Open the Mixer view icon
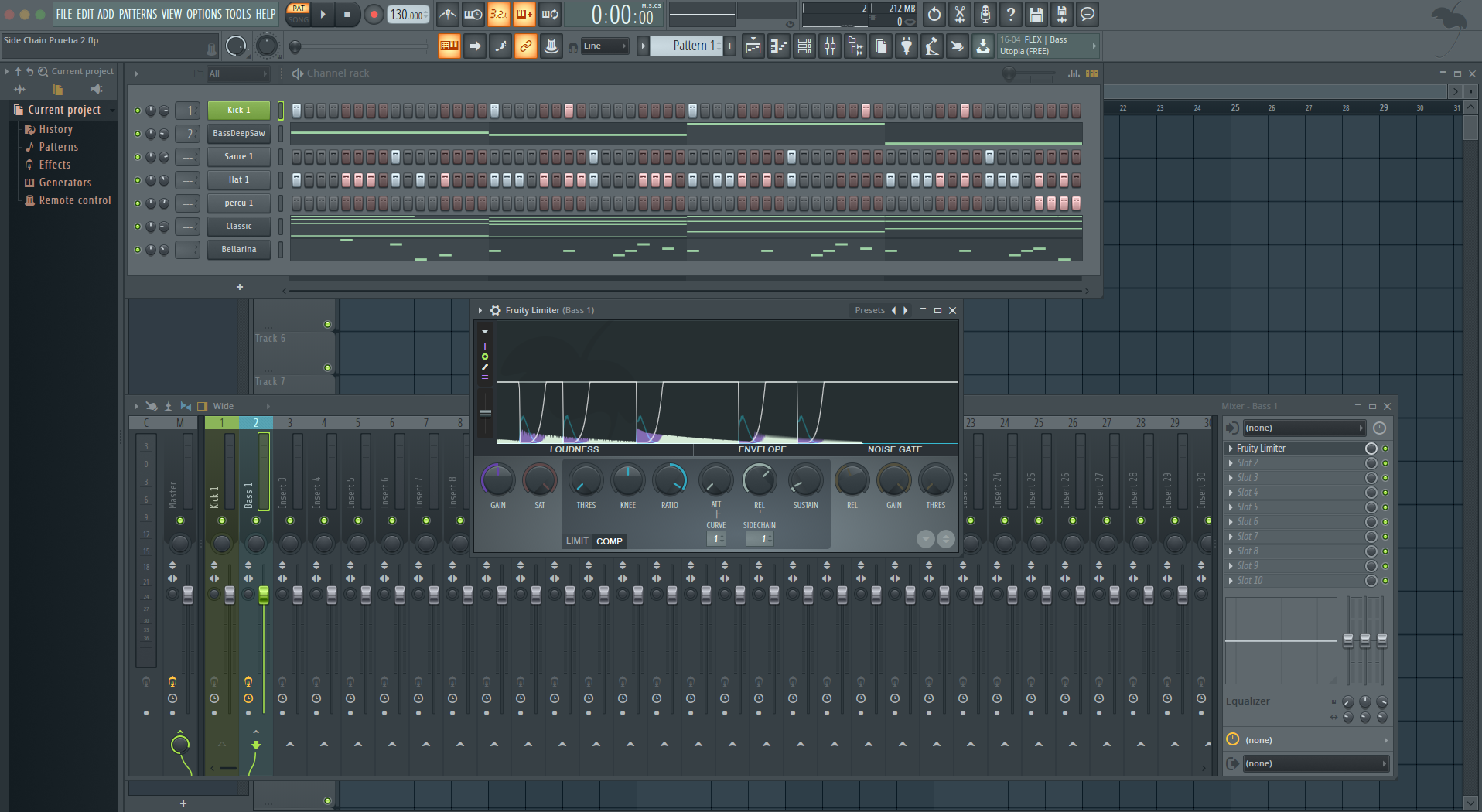Image resolution: width=1482 pixels, height=812 pixels. [x=830, y=46]
